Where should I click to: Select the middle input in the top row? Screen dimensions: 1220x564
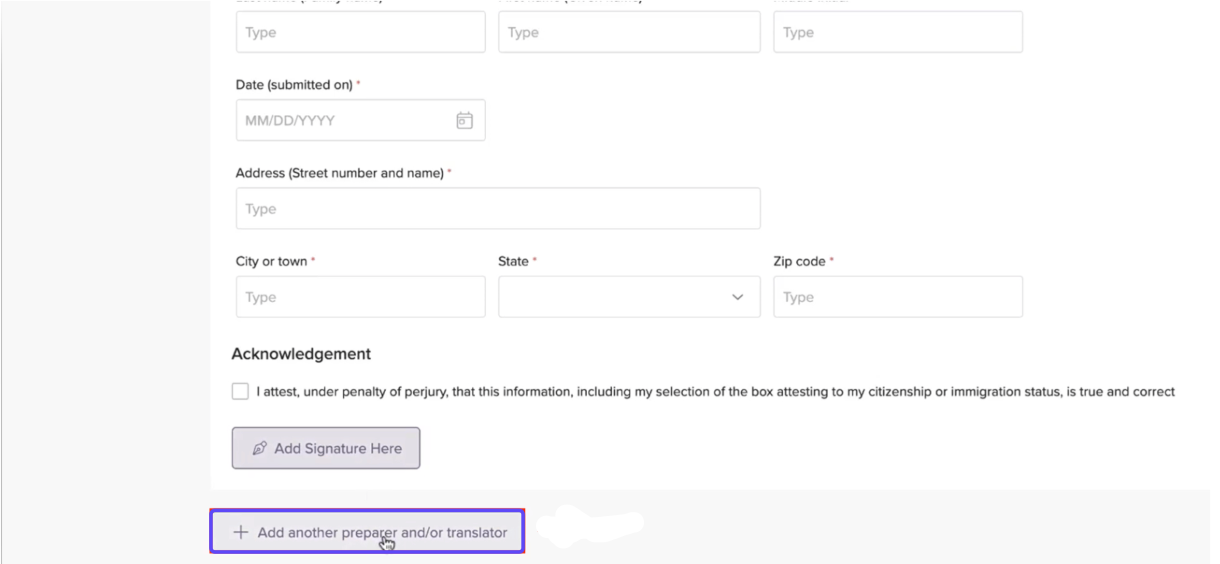(628, 33)
